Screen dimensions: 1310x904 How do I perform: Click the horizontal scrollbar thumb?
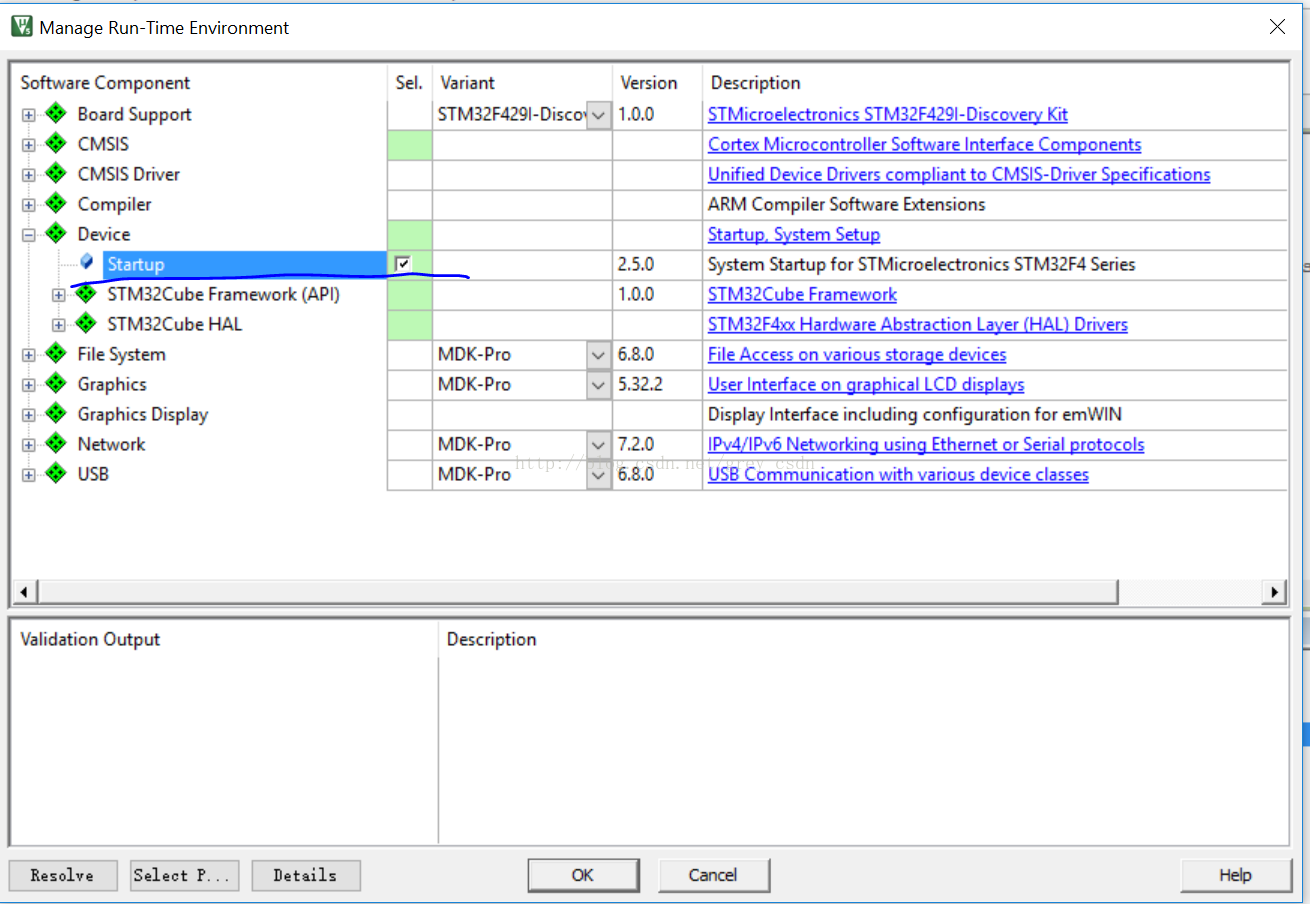pyautogui.click(x=577, y=592)
